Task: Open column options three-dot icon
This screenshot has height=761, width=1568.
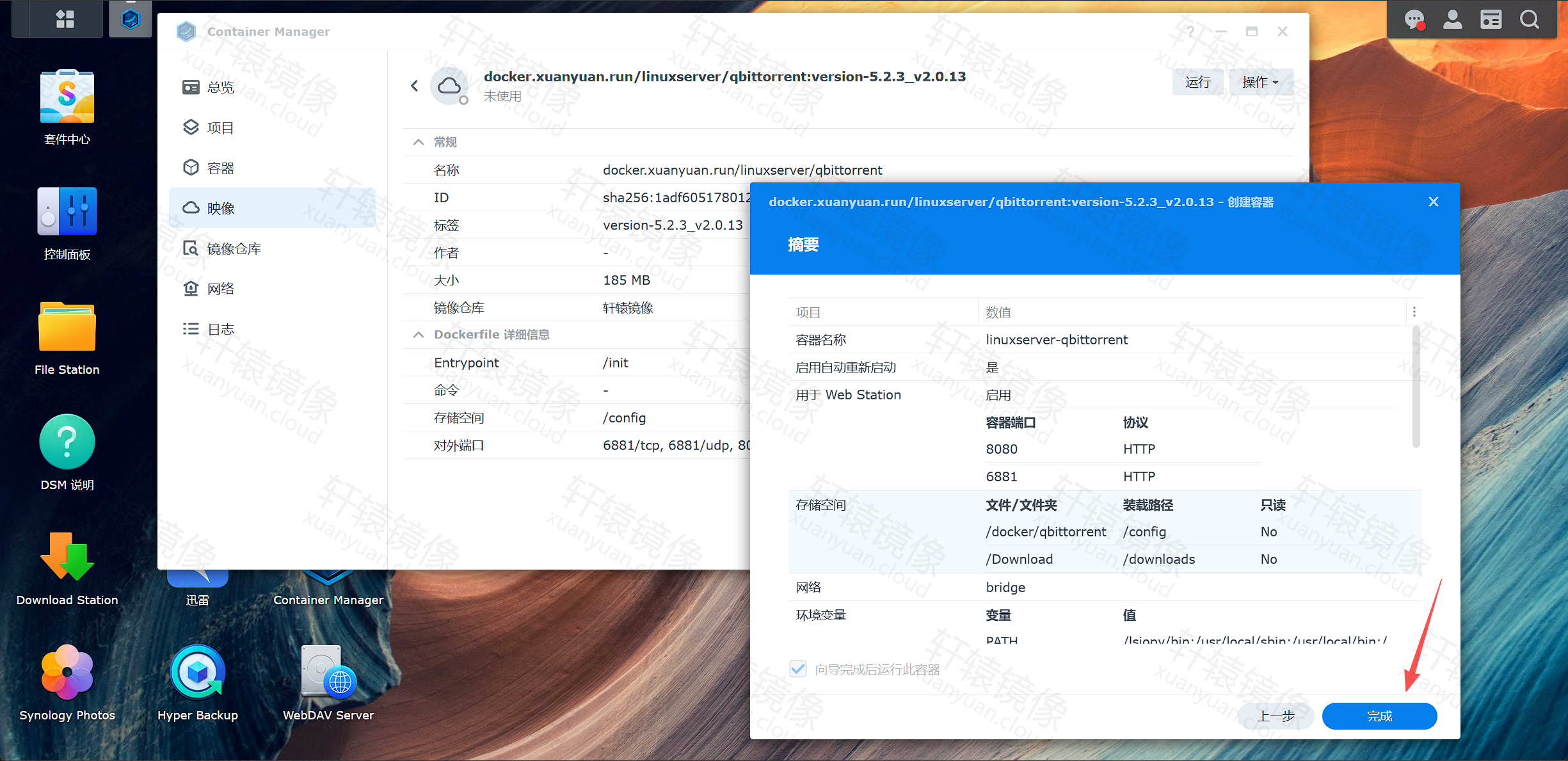Action: pos(1414,312)
